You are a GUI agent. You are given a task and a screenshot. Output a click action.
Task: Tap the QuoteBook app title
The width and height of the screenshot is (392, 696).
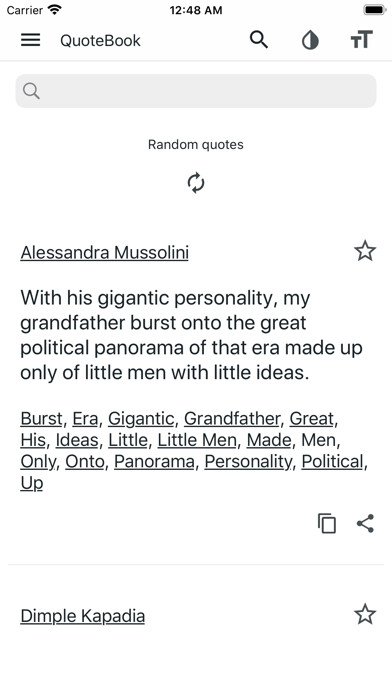coord(100,40)
